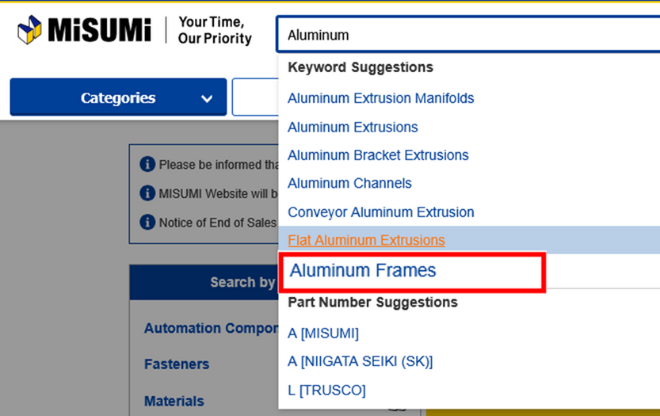Choose part number suggestion 'A [MISUMI]'

(x=323, y=333)
